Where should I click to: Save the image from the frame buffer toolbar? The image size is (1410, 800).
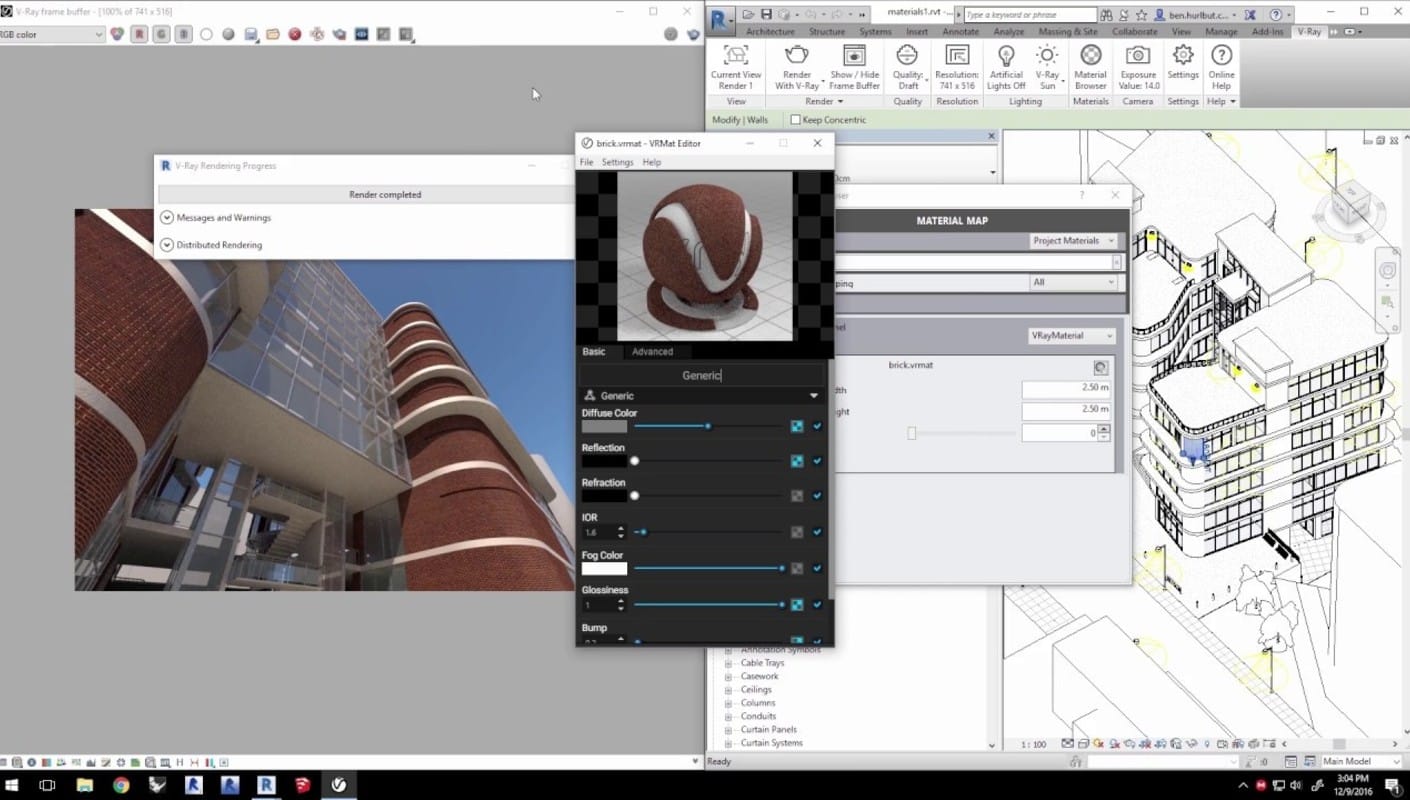click(251, 34)
